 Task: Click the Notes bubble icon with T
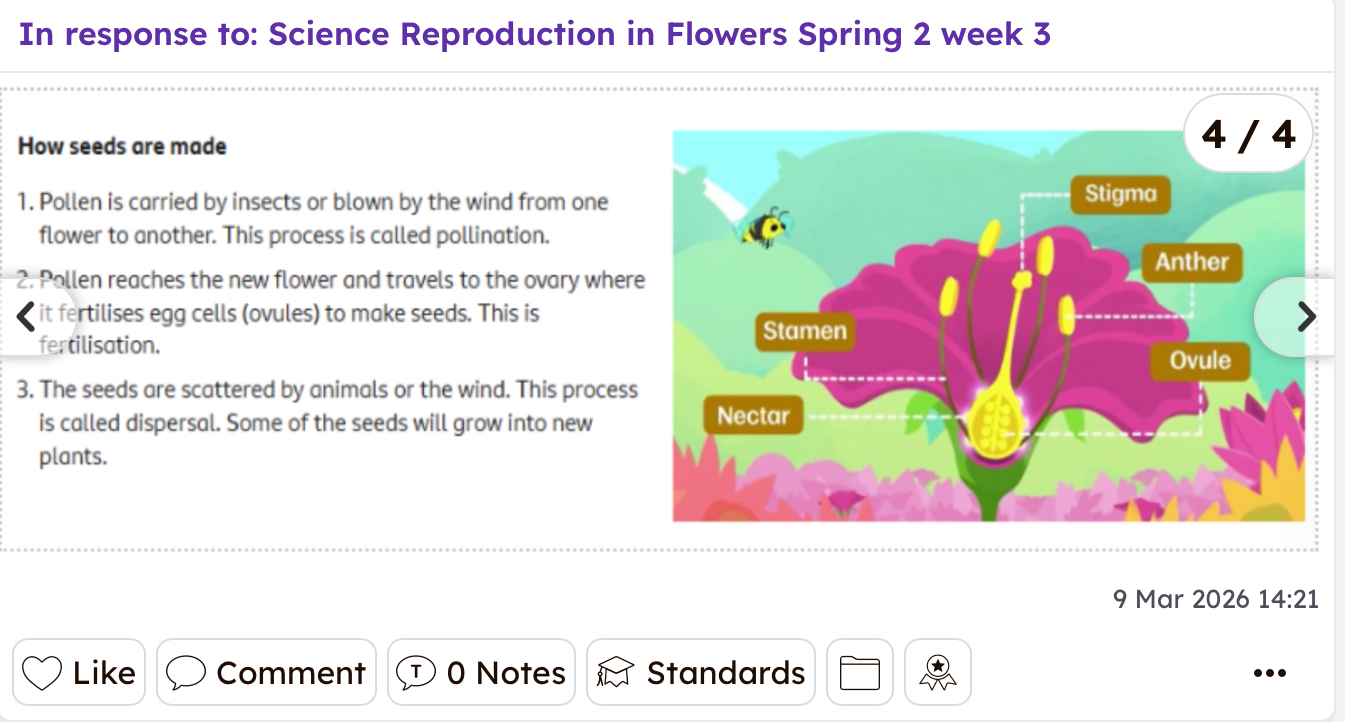click(x=416, y=673)
